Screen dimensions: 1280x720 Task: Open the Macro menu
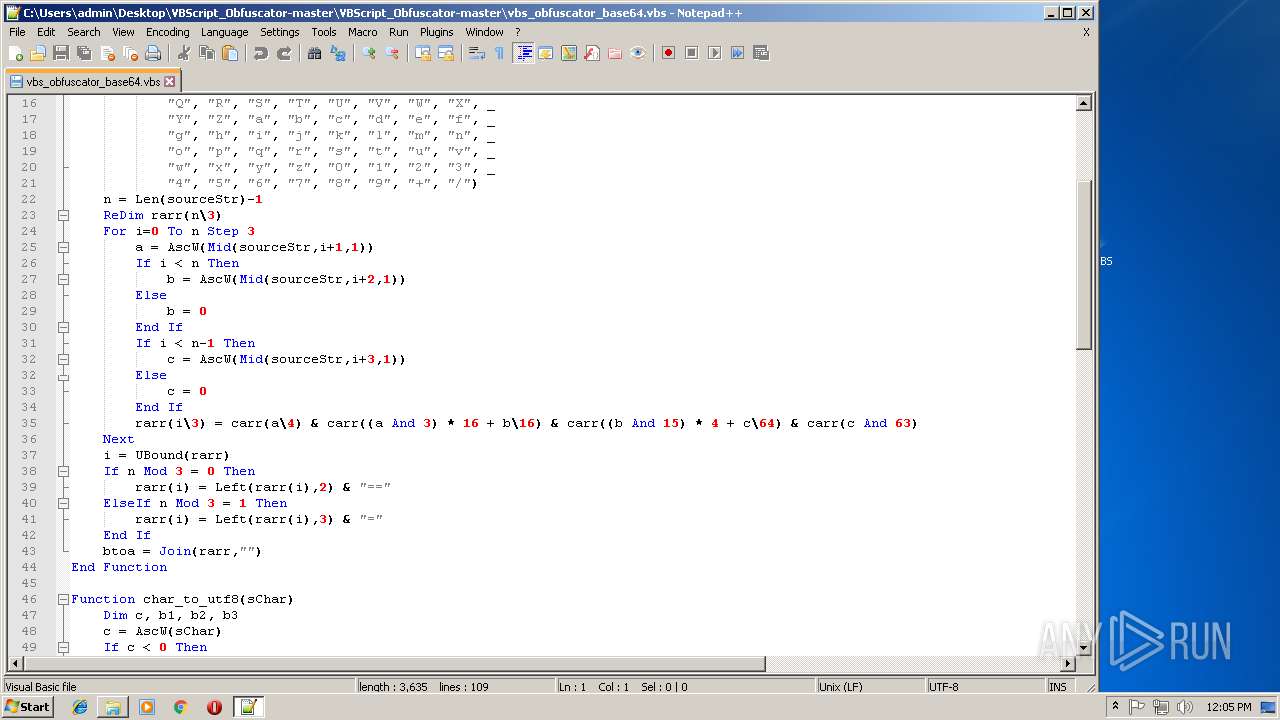(362, 32)
